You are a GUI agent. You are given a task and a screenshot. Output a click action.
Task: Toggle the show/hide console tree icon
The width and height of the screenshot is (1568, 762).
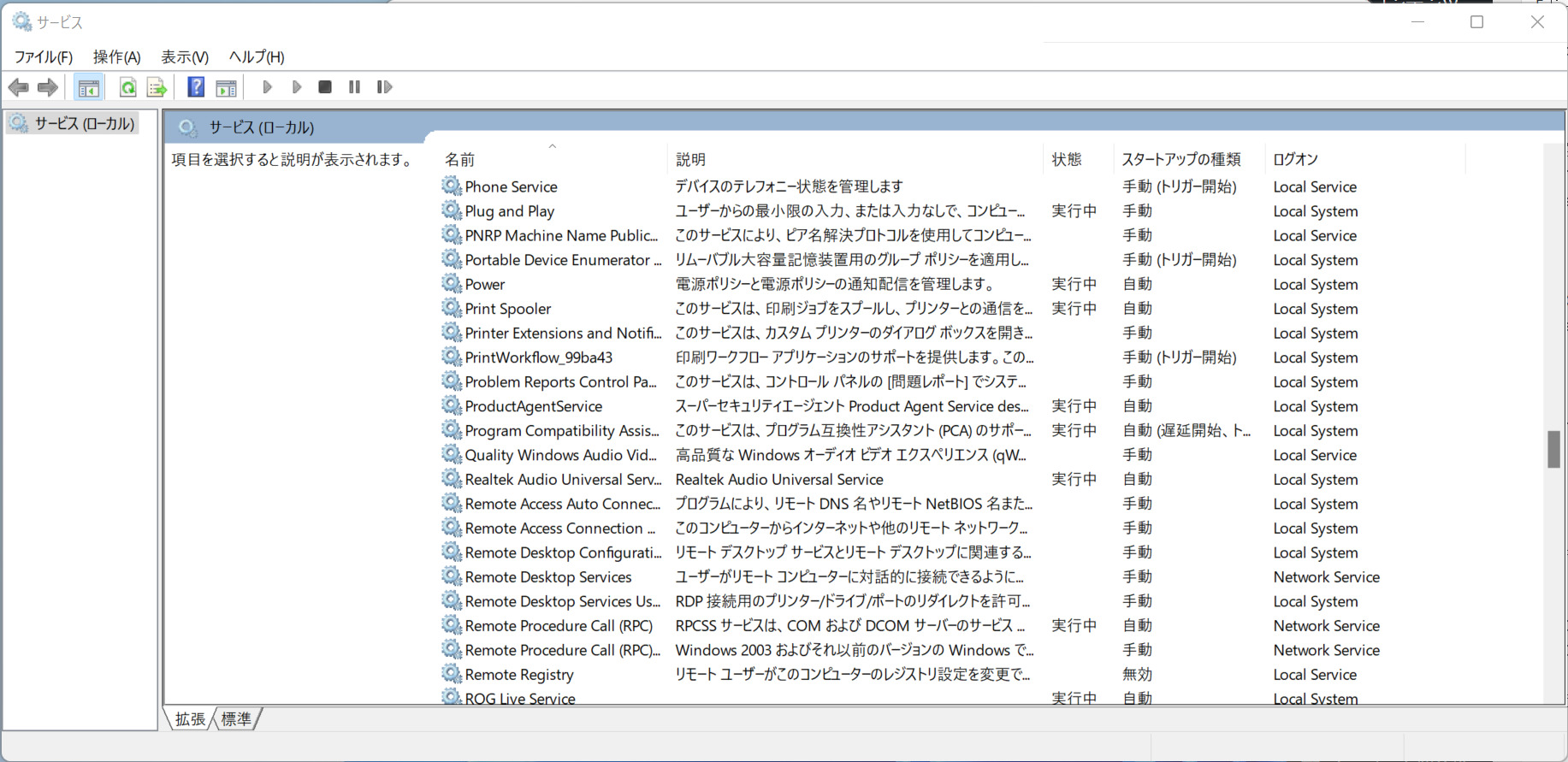88,87
